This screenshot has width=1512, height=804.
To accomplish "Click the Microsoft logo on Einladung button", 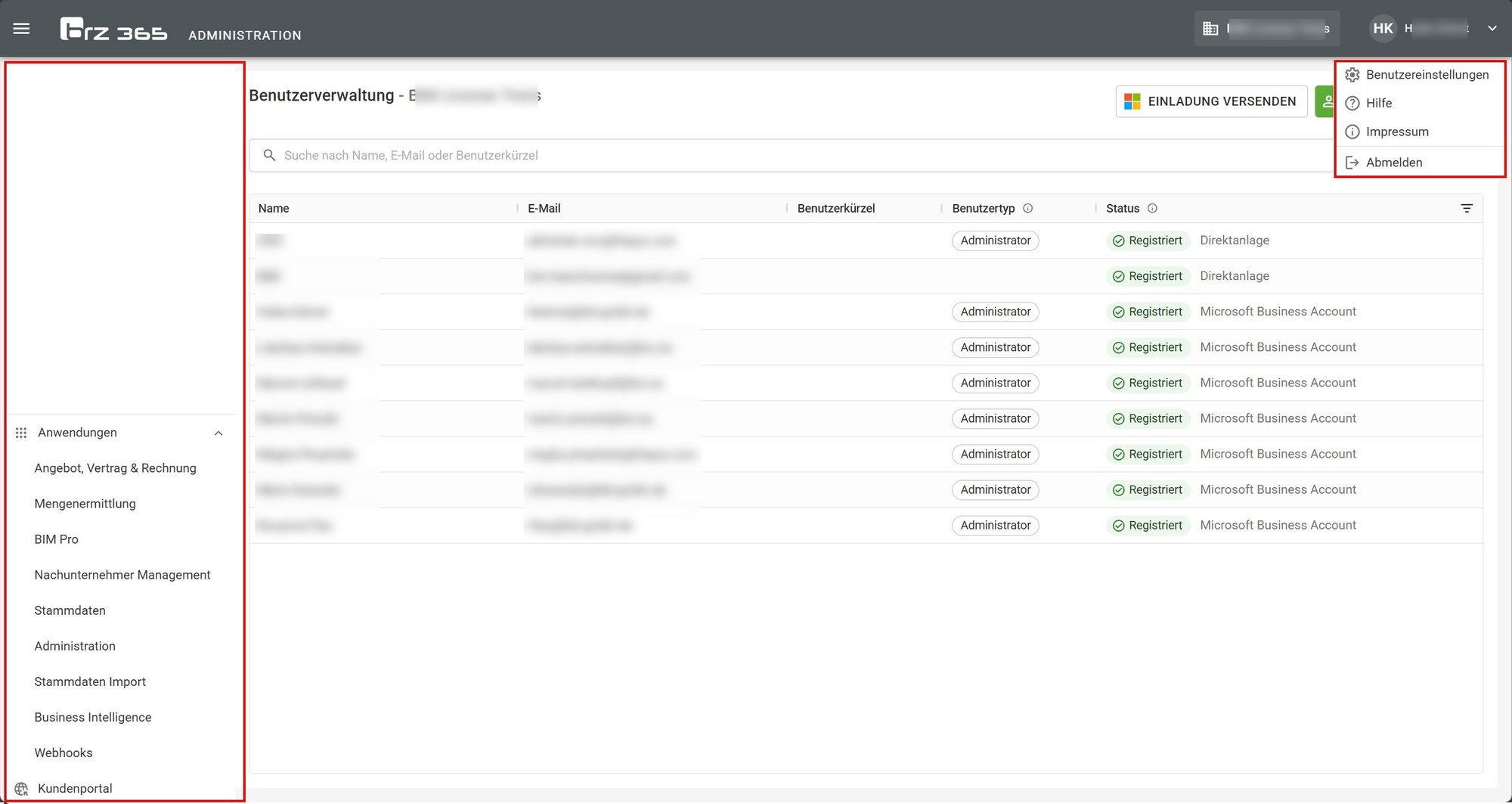I will [1132, 101].
